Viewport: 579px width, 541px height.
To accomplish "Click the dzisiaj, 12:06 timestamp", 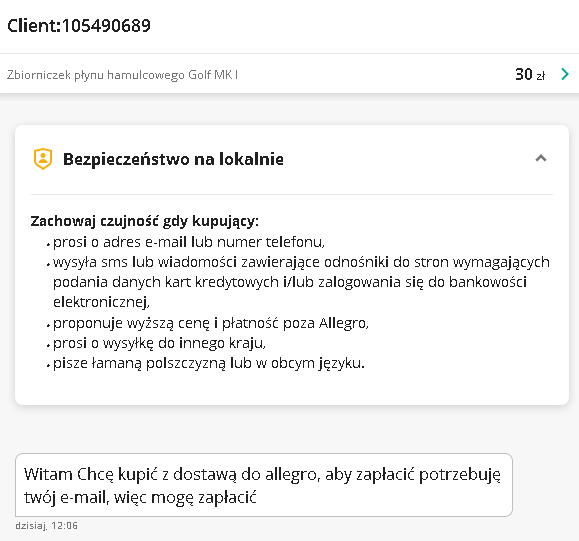I will click(x=47, y=525).
